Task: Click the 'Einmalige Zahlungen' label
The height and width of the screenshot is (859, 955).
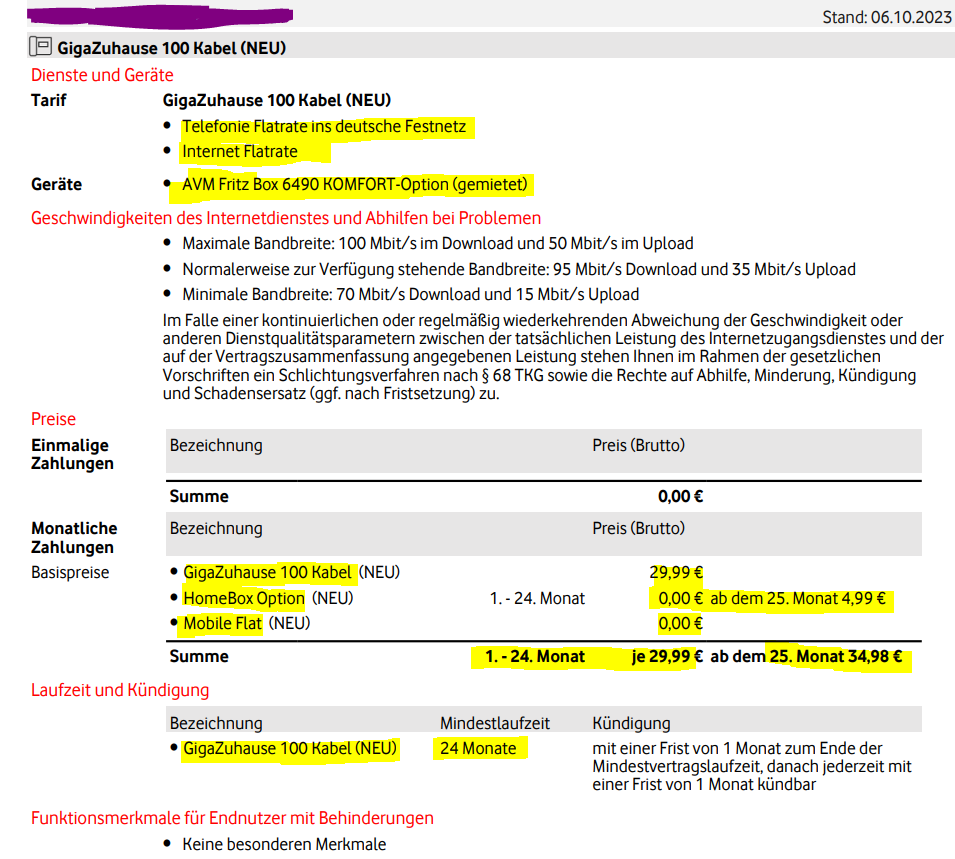Action: click(72, 454)
